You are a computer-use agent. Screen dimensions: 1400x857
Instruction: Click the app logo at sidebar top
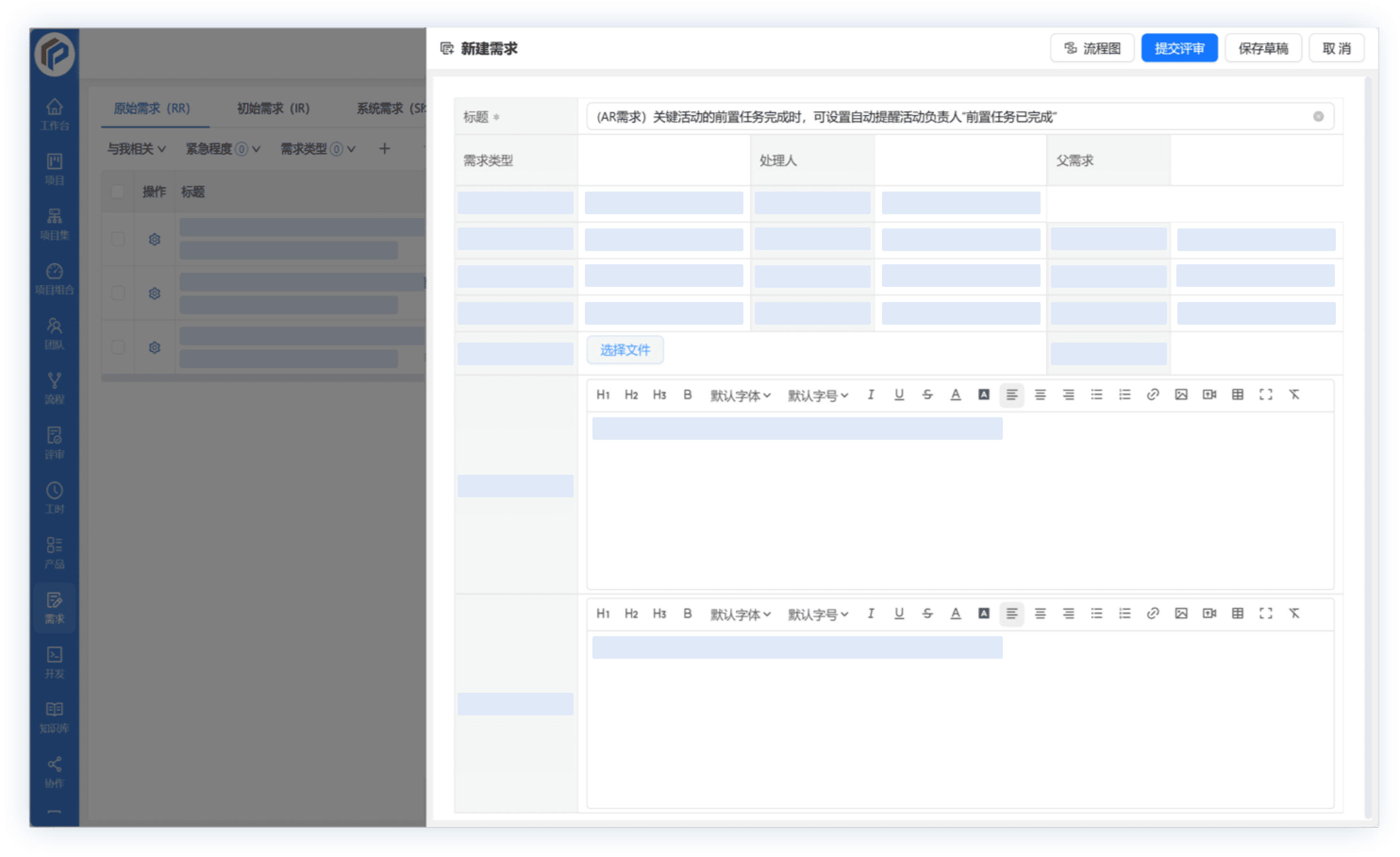pyautogui.click(x=54, y=54)
